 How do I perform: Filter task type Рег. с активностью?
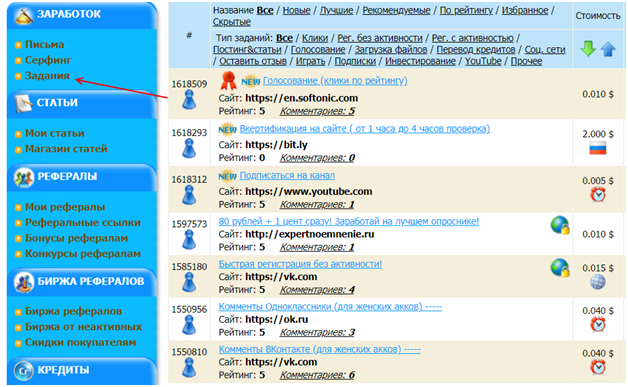pos(473,38)
